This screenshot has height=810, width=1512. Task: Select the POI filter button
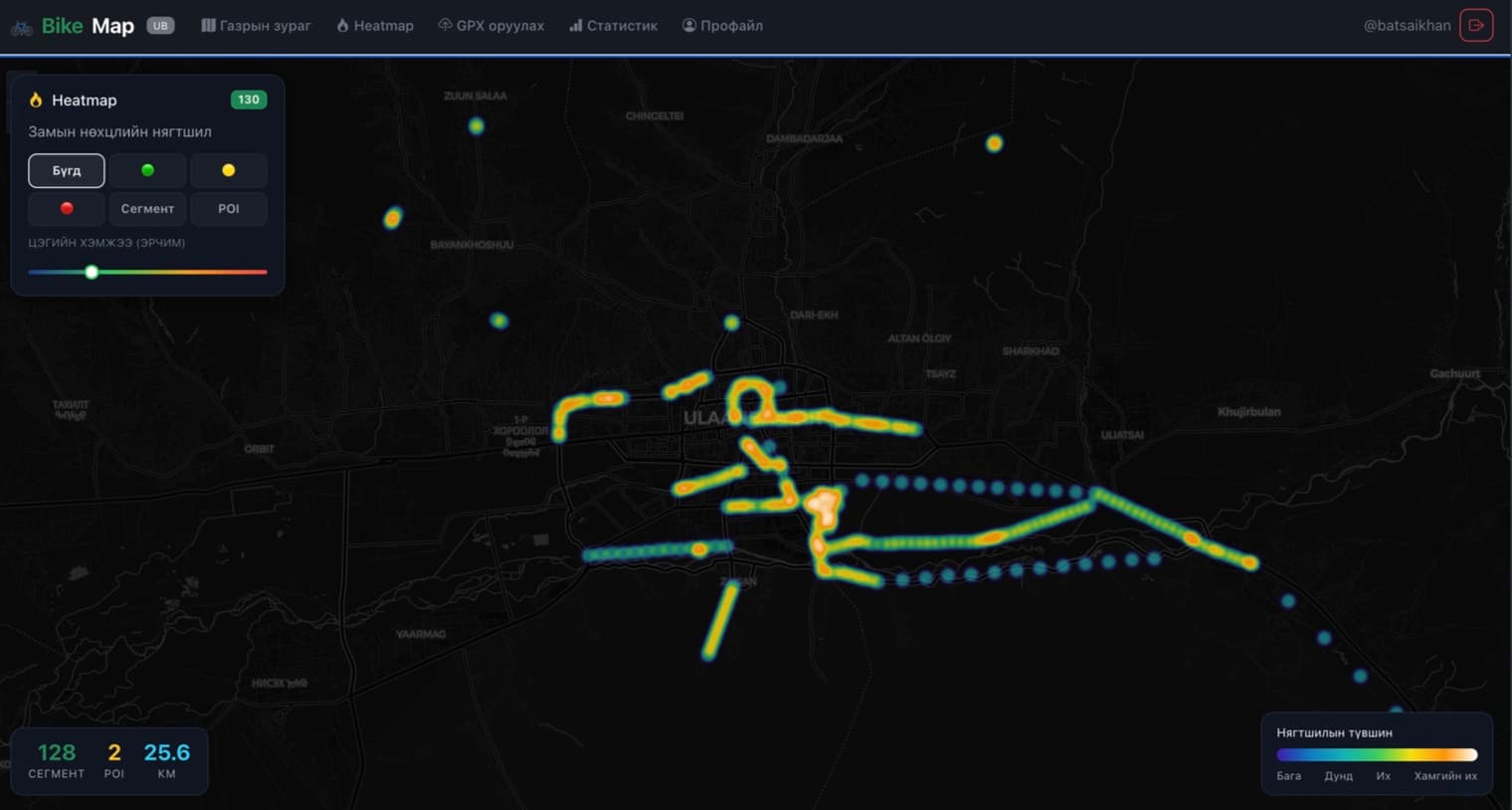point(229,208)
